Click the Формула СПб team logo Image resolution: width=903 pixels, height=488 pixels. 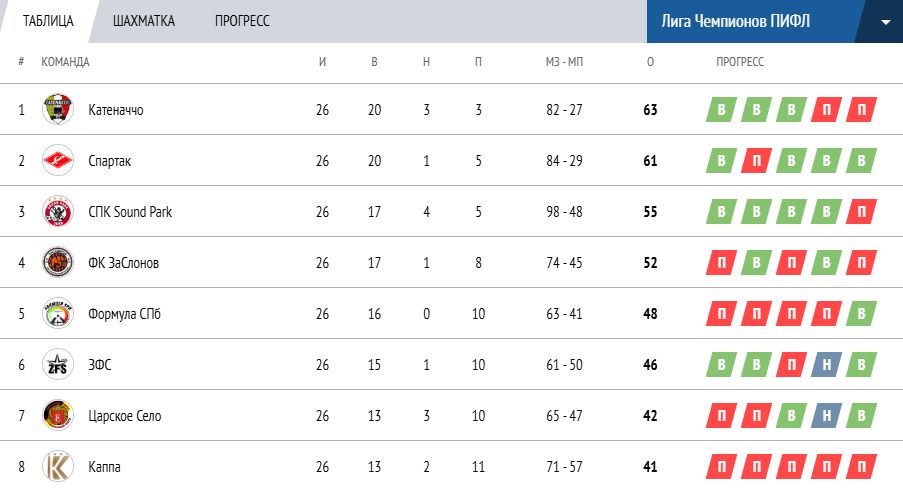[57, 314]
